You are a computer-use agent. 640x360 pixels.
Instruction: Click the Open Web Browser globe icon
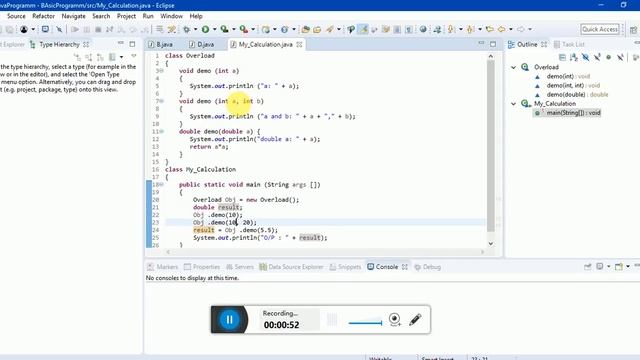(x=423, y=29)
